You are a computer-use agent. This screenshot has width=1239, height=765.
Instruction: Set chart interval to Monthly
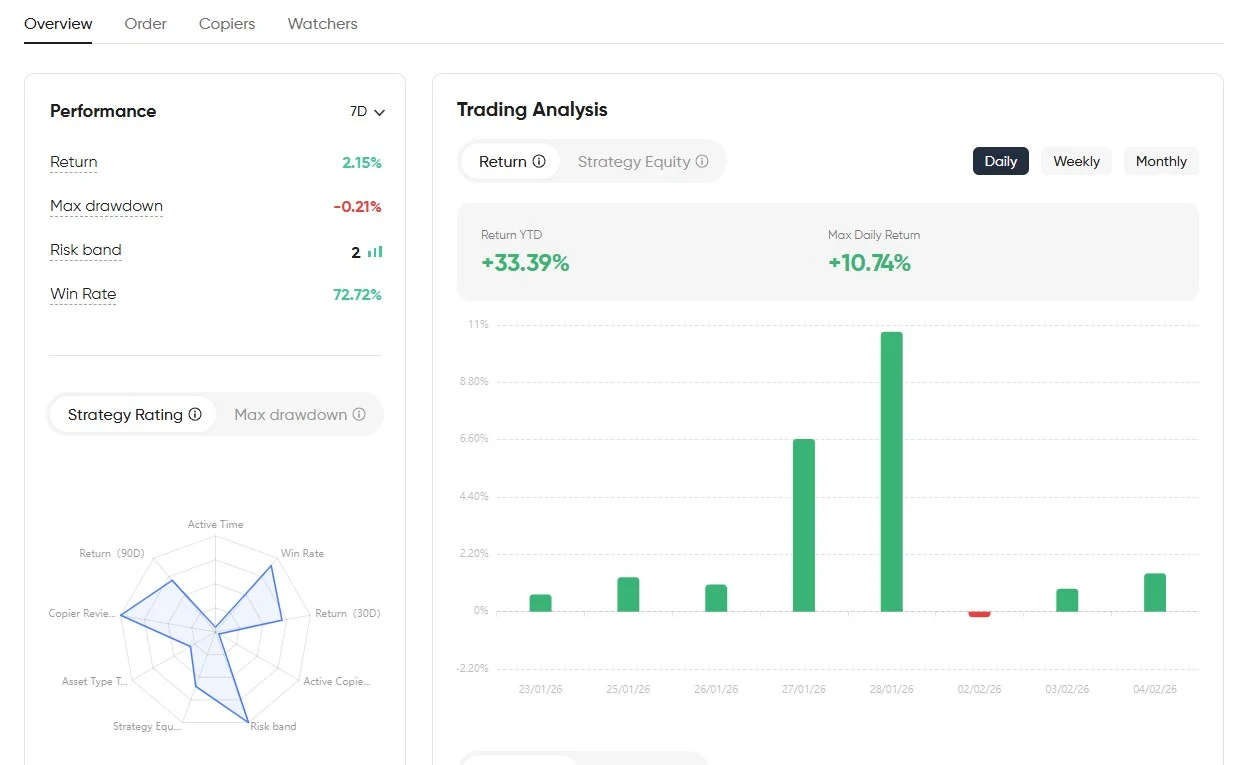[x=1161, y=161]
